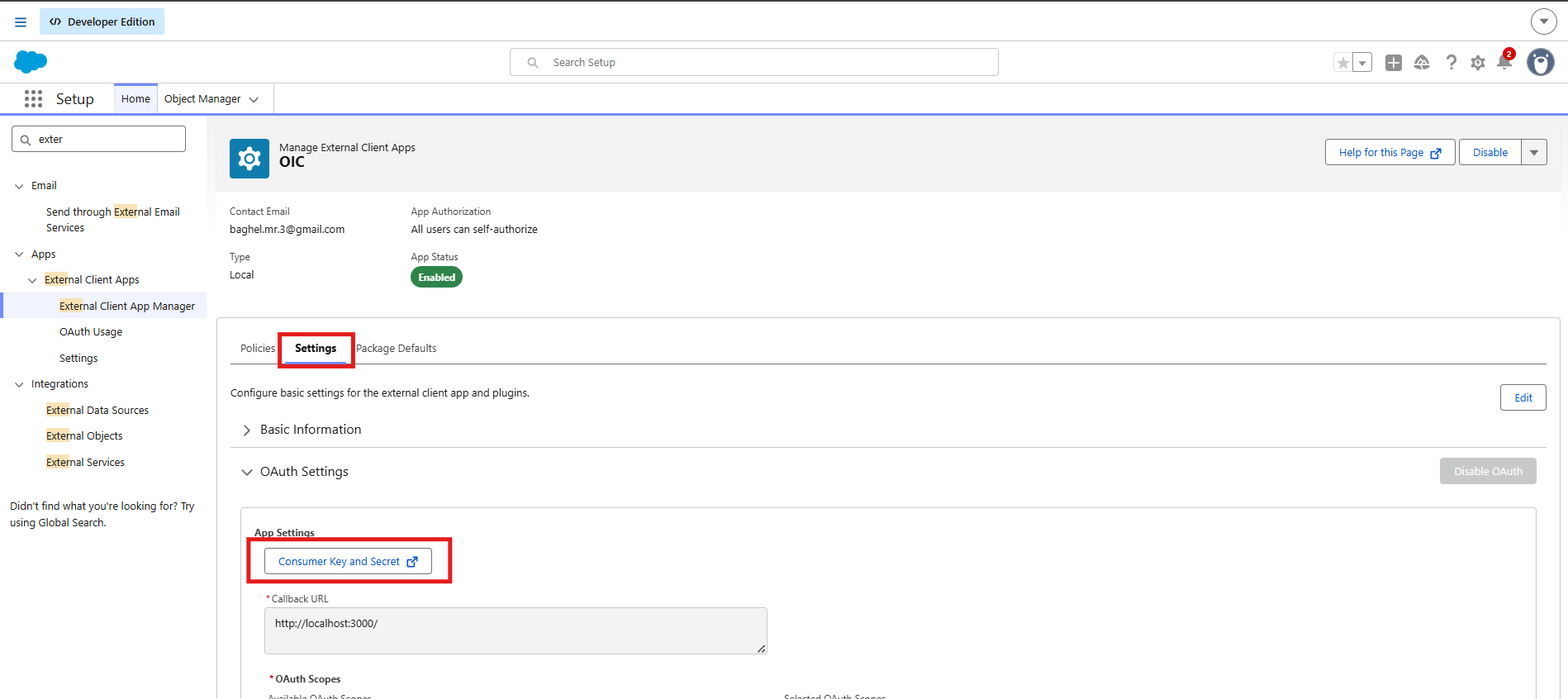Click the round dropdown at top right
Image resolution: width=1568 pixels, height=699 pixels.
click(1544, 21)
